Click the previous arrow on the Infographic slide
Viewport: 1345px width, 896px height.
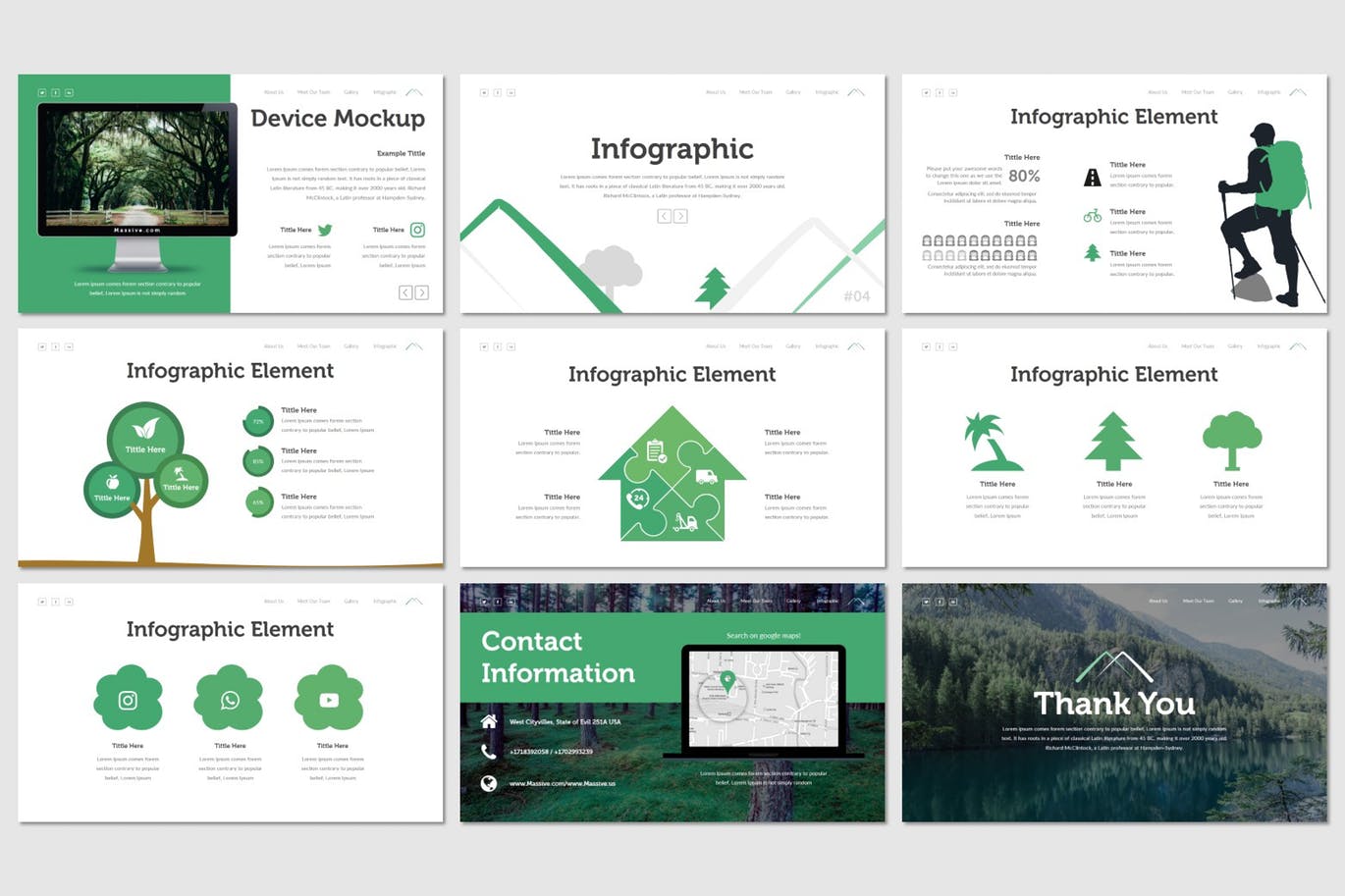pos(664,216)
